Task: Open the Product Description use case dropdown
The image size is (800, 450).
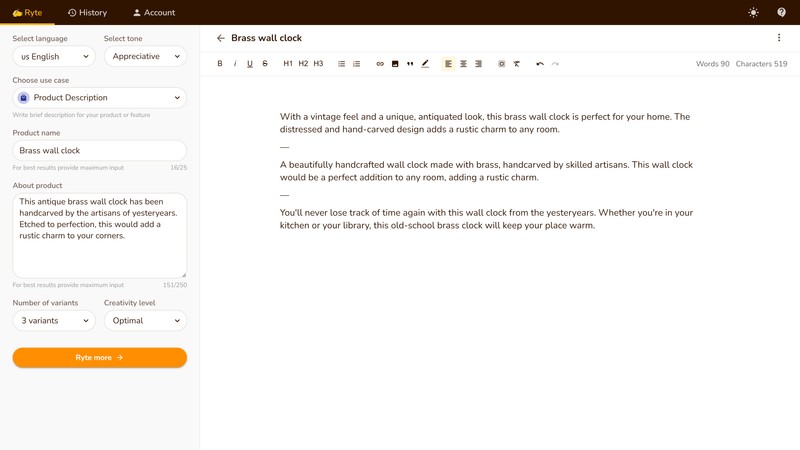Action: point(100,98)
